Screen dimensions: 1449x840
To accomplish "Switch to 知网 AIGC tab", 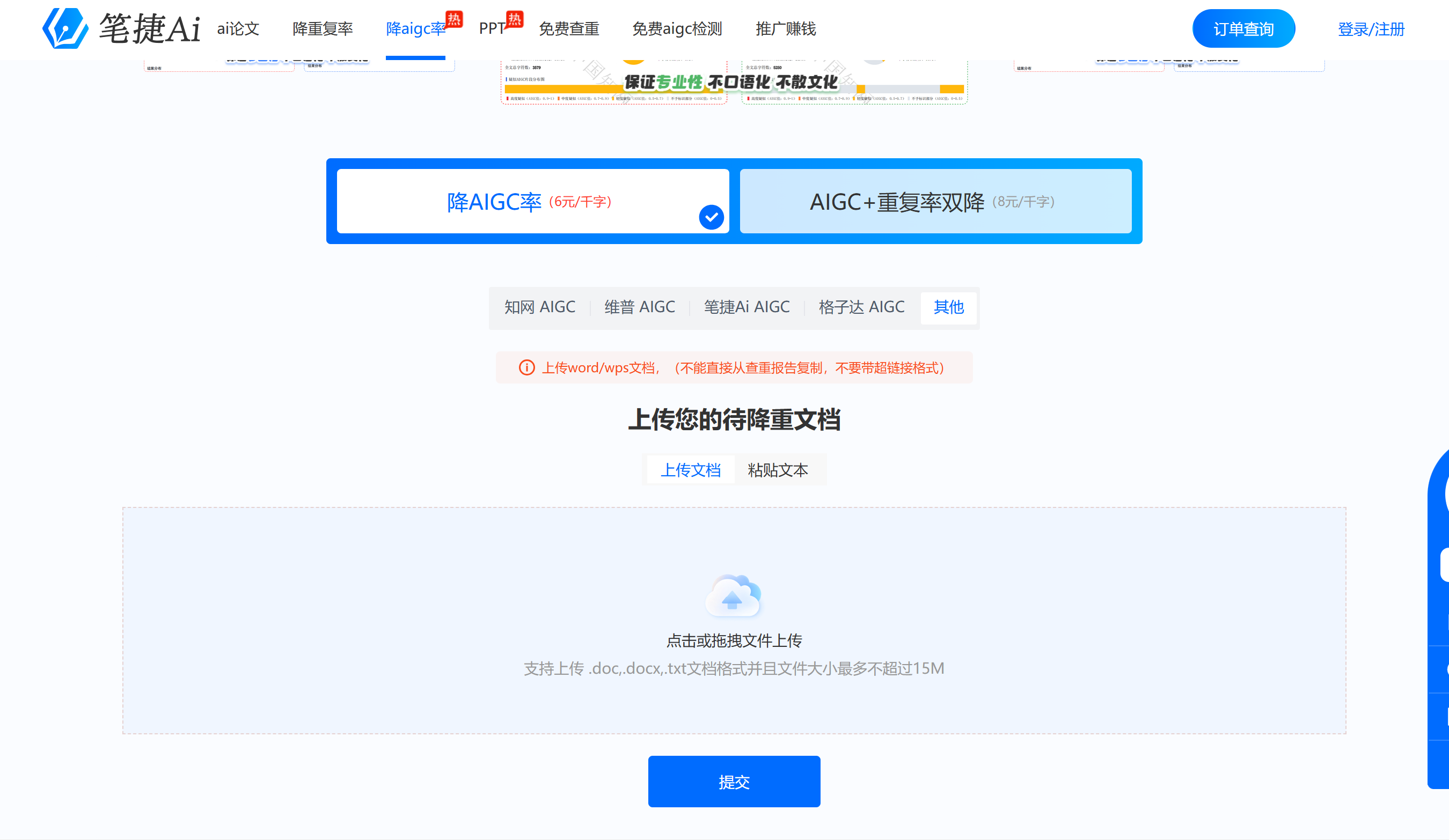I will click(x=539, y=307).
